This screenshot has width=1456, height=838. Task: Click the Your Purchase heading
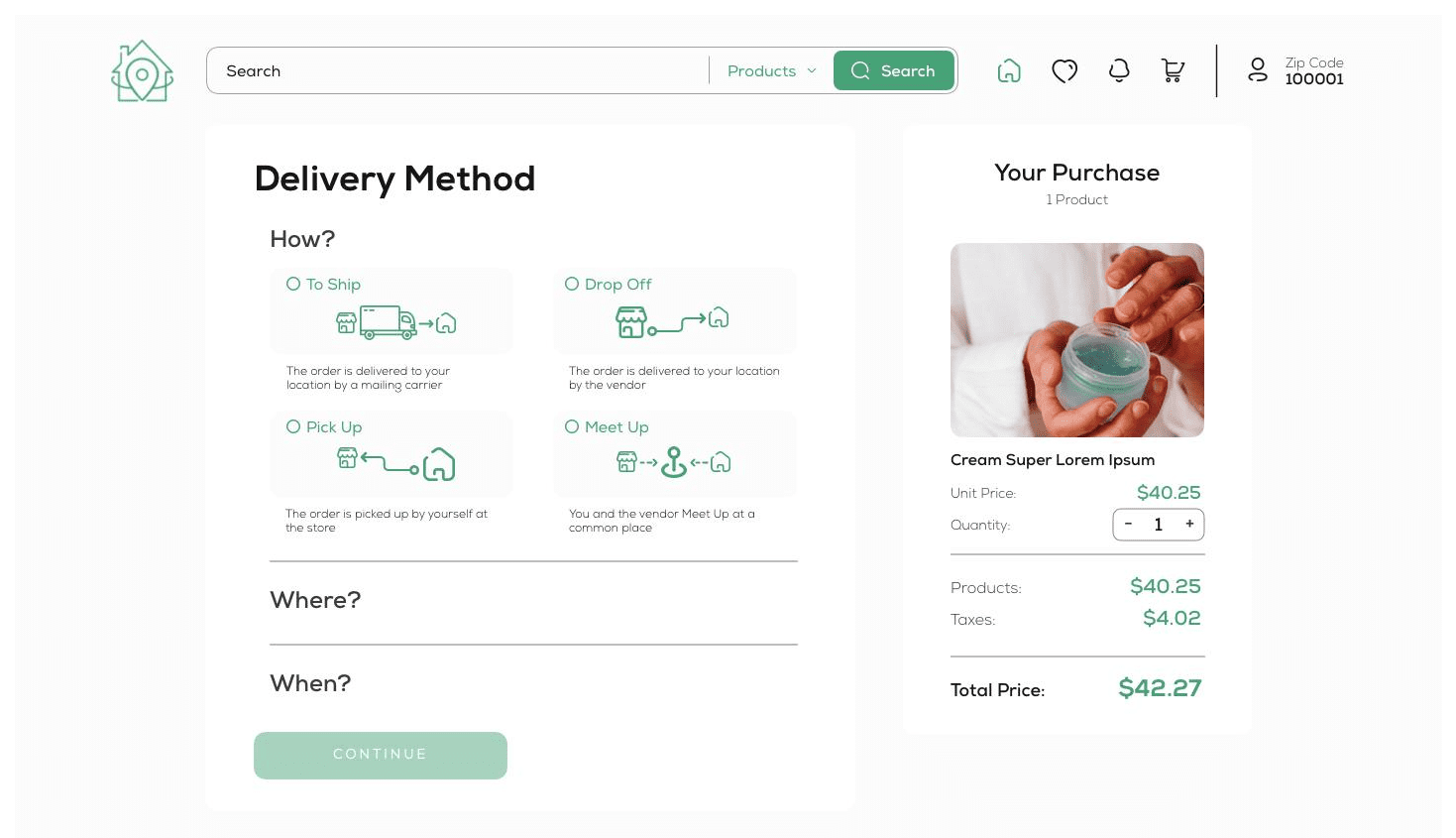1077,173
